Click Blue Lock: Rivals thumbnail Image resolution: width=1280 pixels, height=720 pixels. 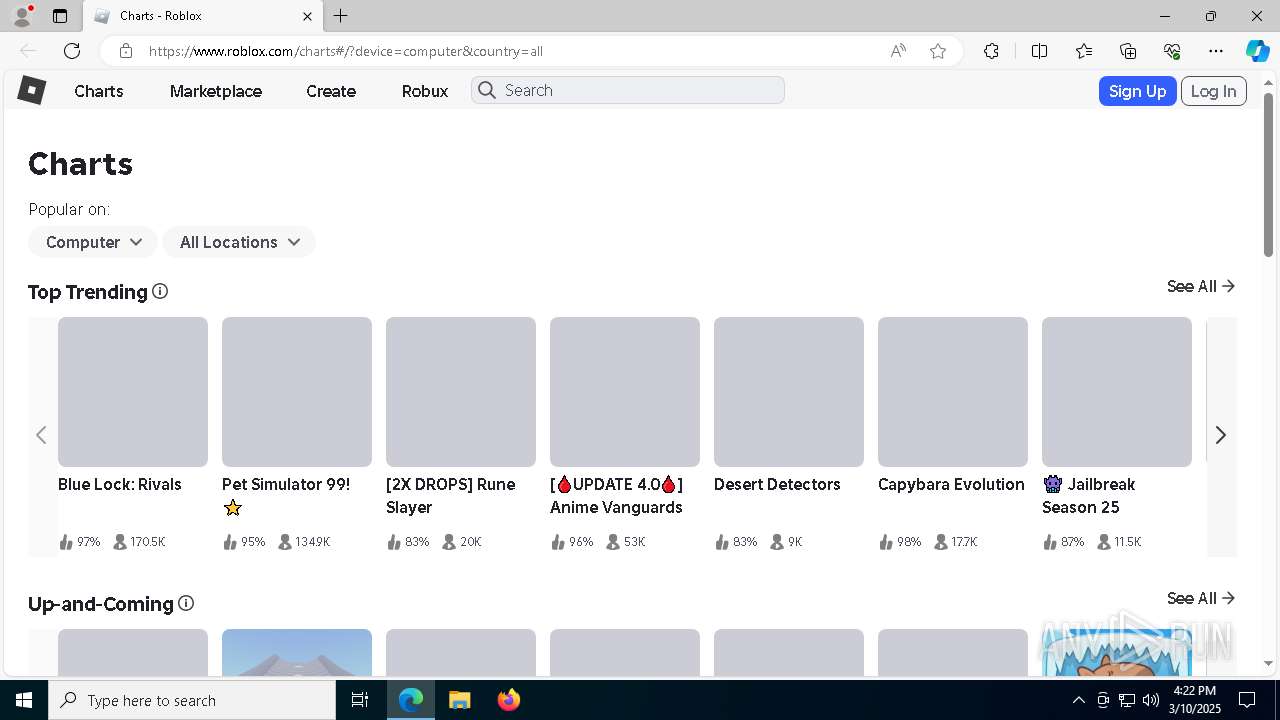pos(133,392)
